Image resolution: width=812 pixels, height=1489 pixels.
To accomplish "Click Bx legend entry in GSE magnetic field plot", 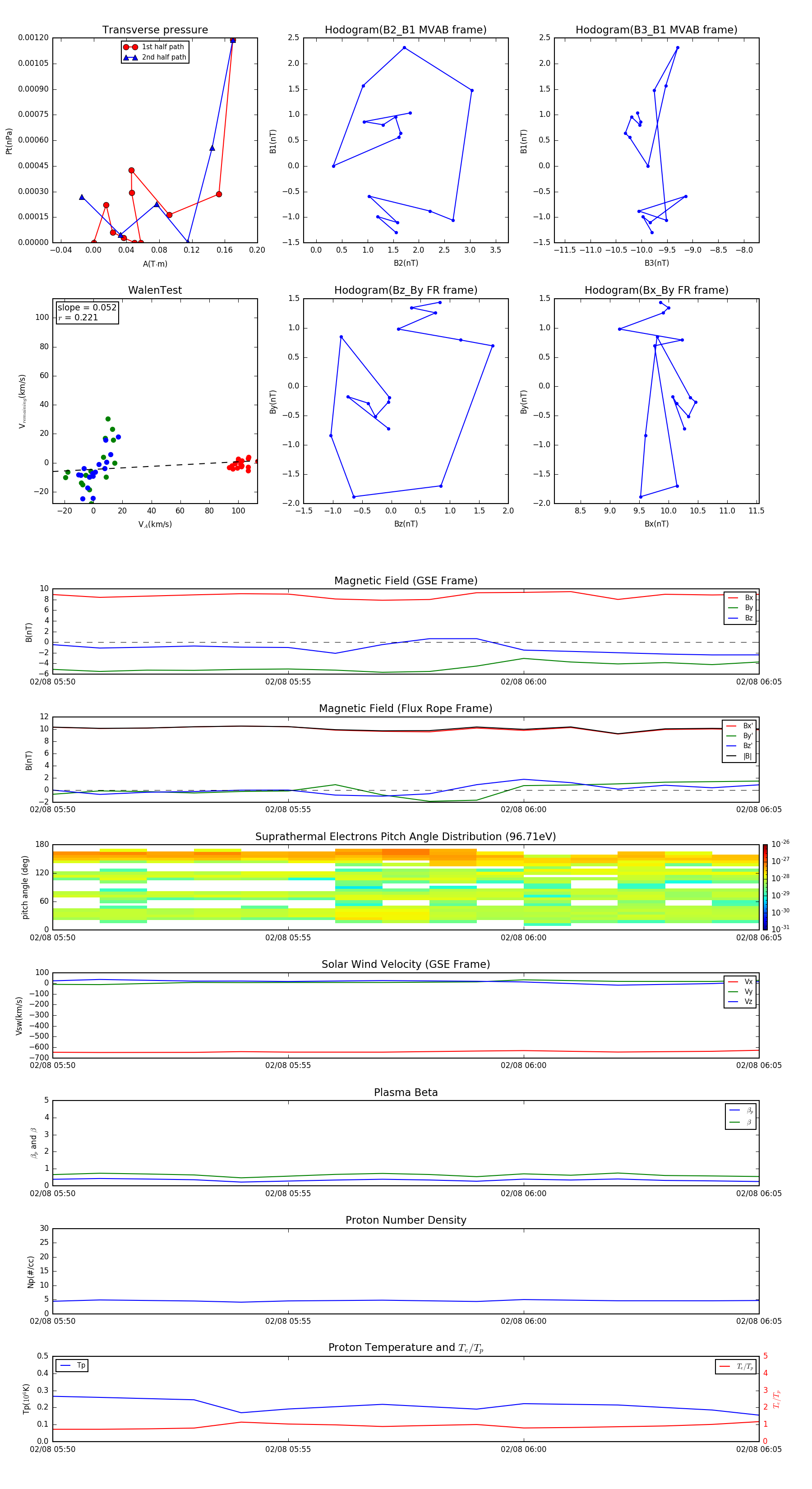I will [x=740, y=598].
